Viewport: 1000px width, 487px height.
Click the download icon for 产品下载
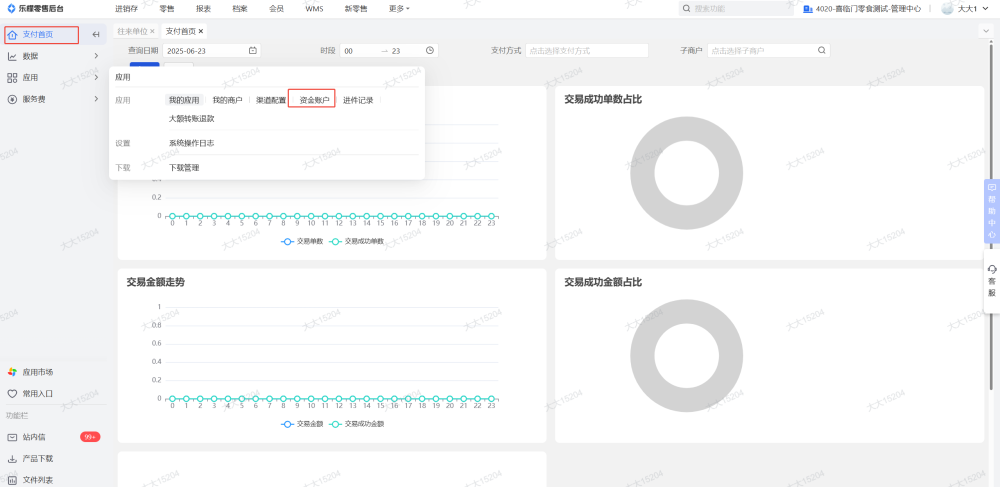12,459
